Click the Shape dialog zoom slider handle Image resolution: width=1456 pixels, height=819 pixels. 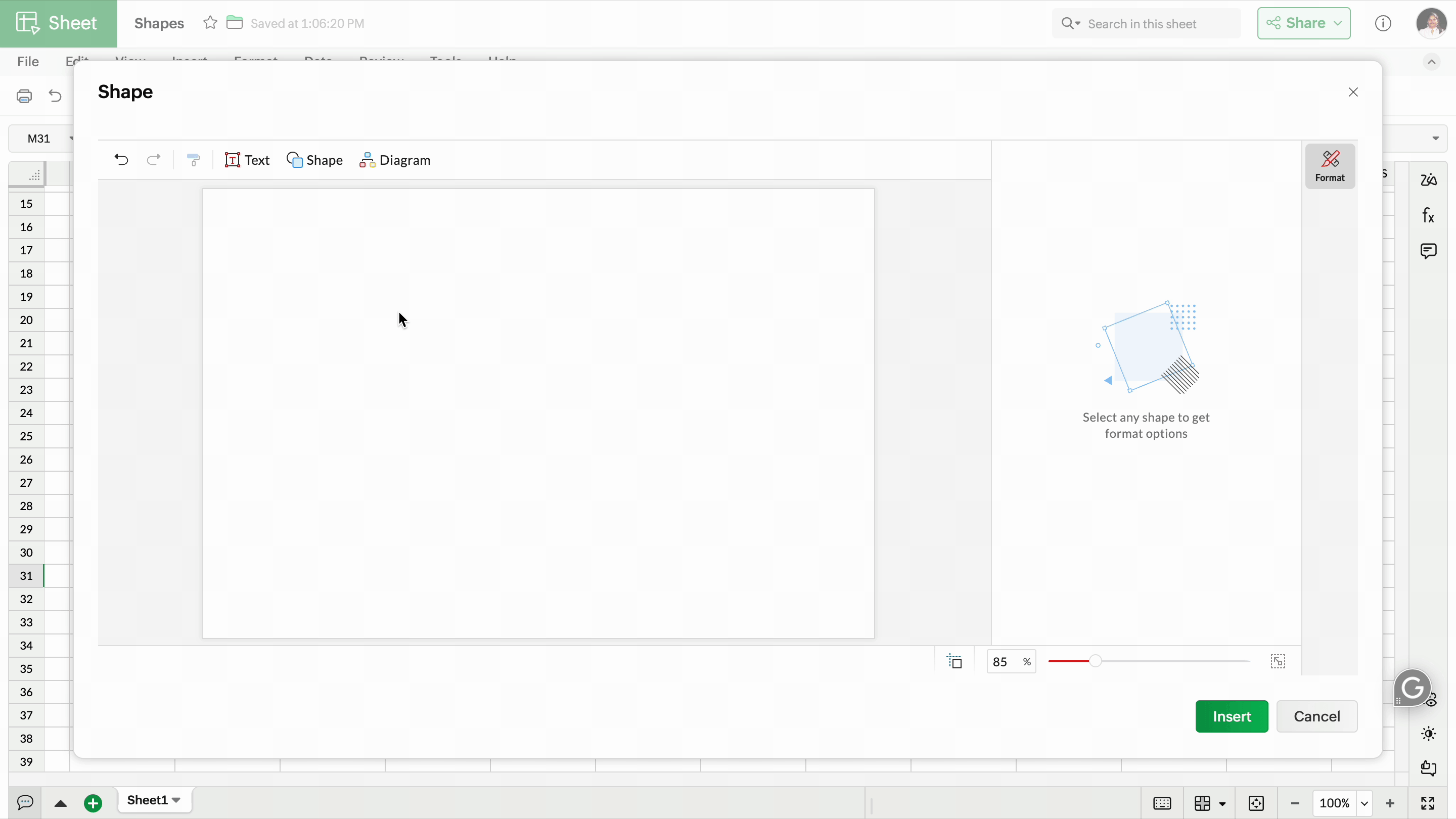tap(1095, 661)
